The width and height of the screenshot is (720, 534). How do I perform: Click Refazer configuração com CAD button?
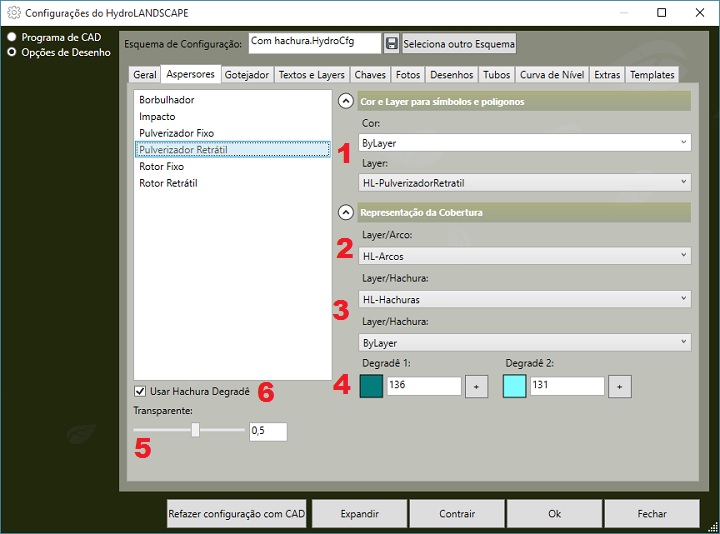tap(237, 514)
